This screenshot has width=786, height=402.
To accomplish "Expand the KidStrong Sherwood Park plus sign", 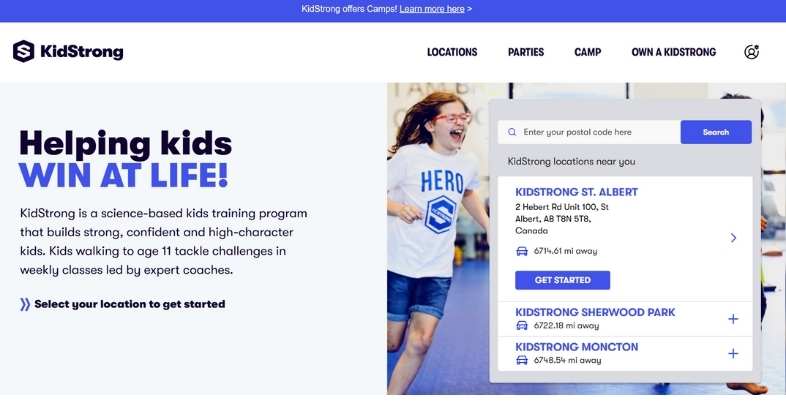I will point(733,319).
